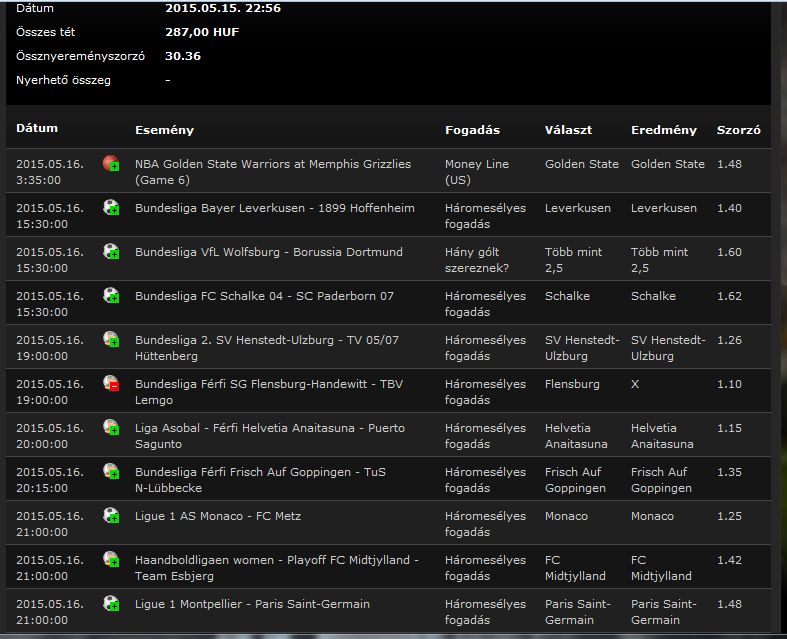Select Bundesliga Bayer Leverkusen - 1899 Hoffenheim event
This screenshot has height=639, width=787.
pos(275,208)
